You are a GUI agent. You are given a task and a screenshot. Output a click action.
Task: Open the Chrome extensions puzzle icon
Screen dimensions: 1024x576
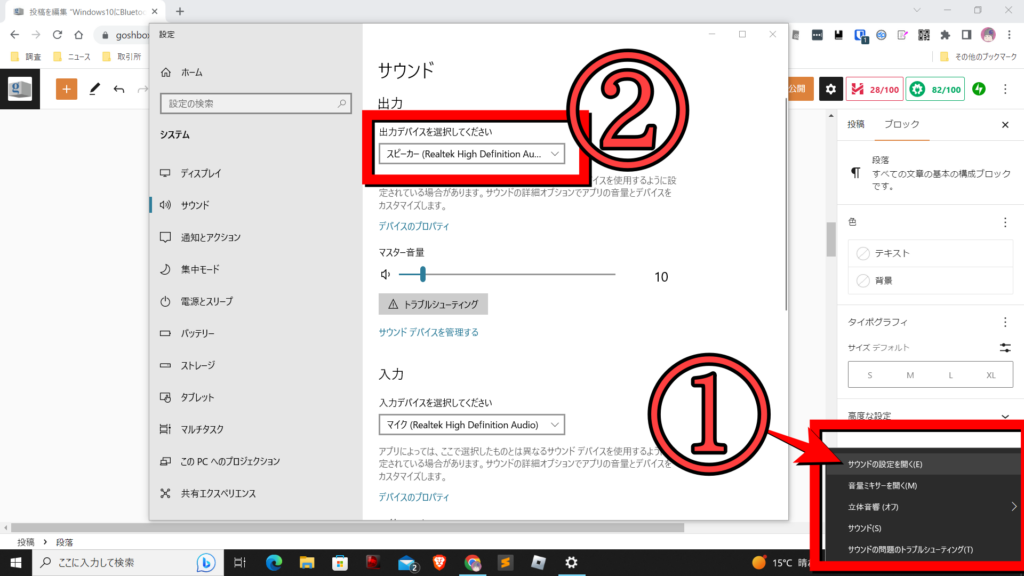pos(944,35)
